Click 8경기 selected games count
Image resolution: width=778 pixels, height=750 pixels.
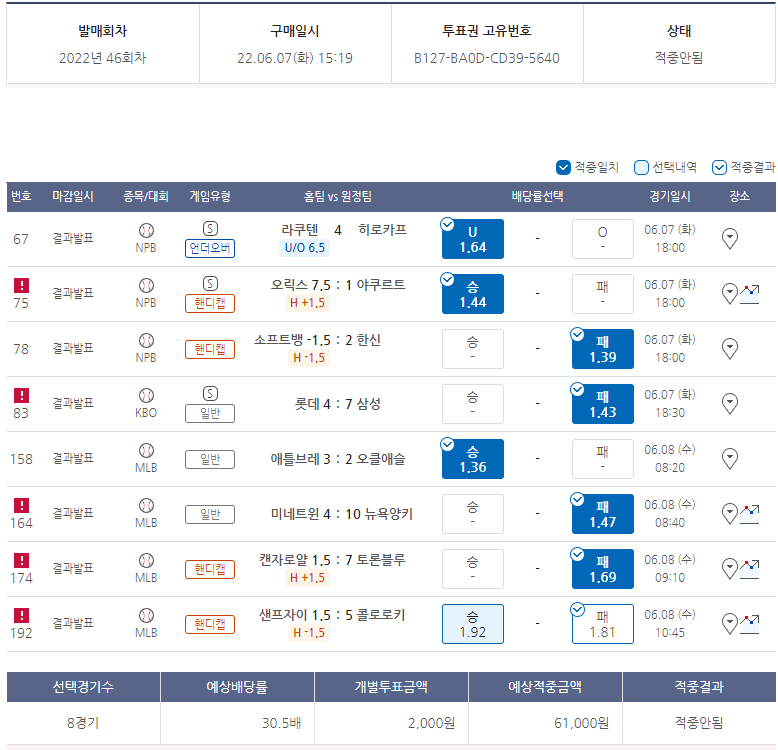tap(83, 723)
